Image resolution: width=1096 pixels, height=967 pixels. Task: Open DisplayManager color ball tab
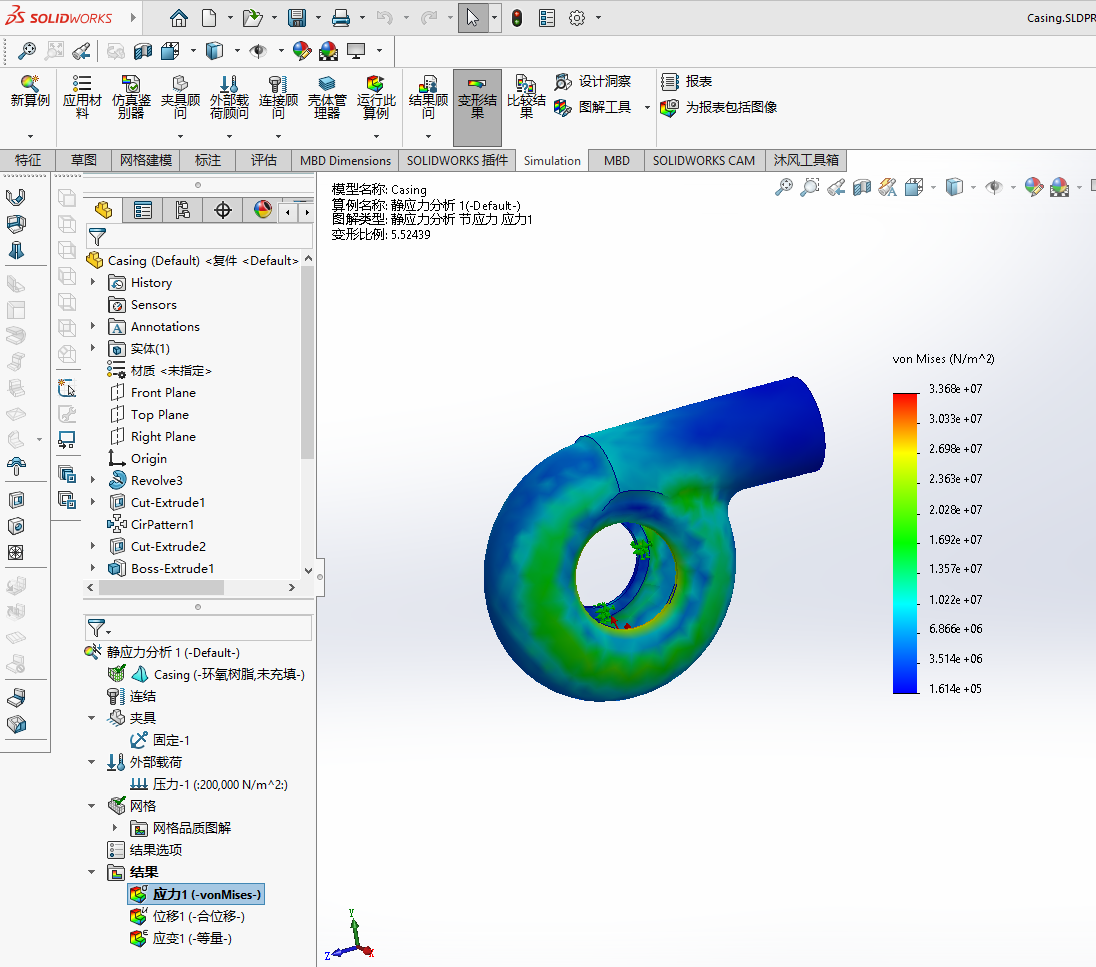[263, 210]
